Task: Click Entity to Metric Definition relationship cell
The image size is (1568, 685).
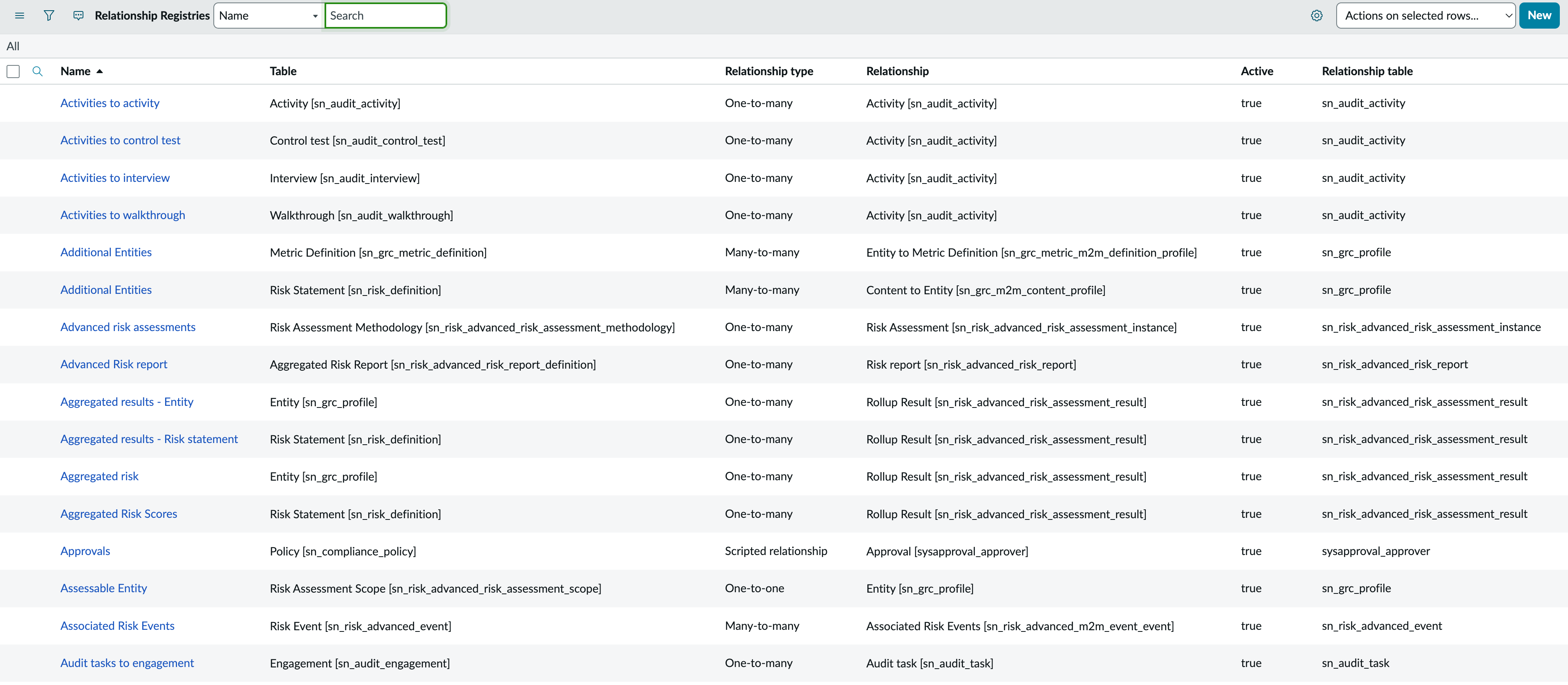Action: (x=1031, y=252)
